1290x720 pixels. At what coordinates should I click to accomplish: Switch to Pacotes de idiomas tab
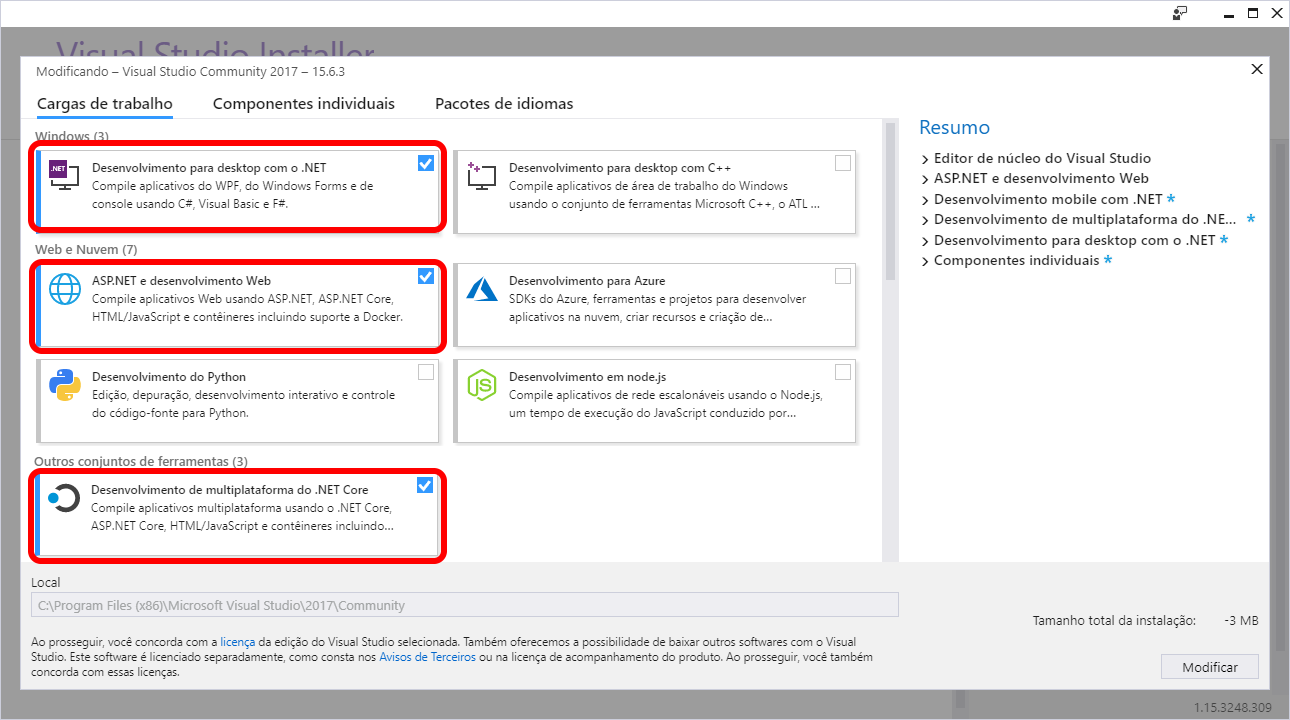(504, 104)
